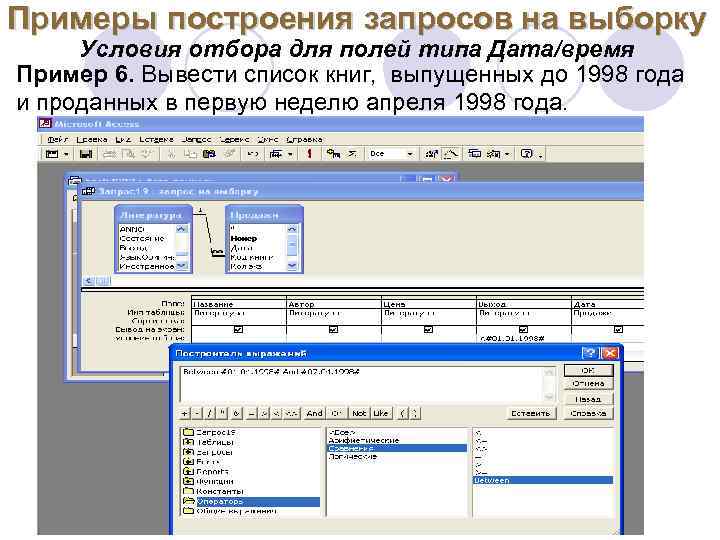Insert the plus operator button
This screenshot has width=720, height=540.
coord(185,413)
